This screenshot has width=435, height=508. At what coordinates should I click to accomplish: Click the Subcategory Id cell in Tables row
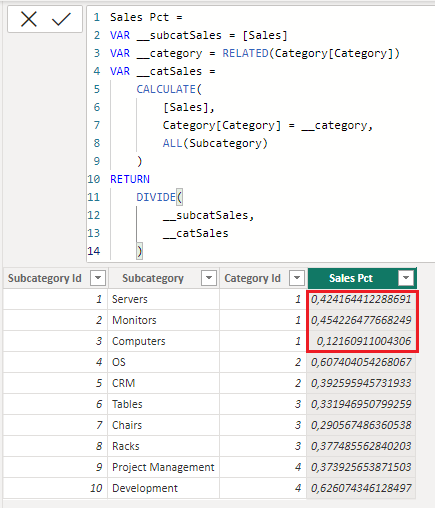point(55,404)
